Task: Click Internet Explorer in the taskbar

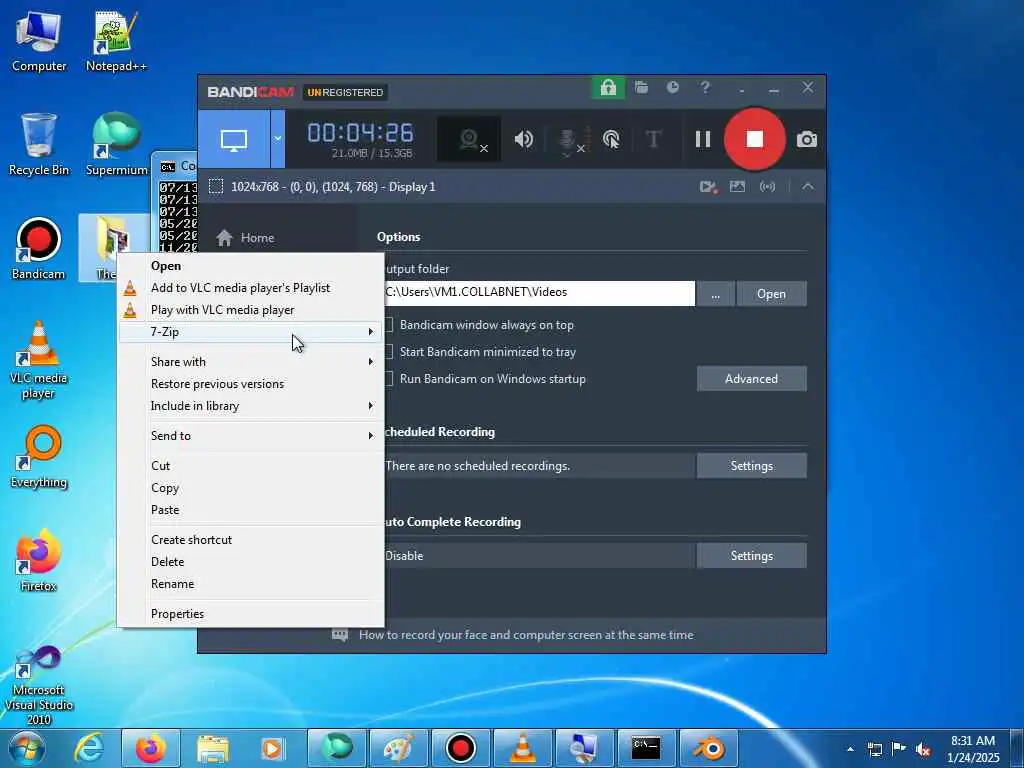Action: click(x=89, y=748)
